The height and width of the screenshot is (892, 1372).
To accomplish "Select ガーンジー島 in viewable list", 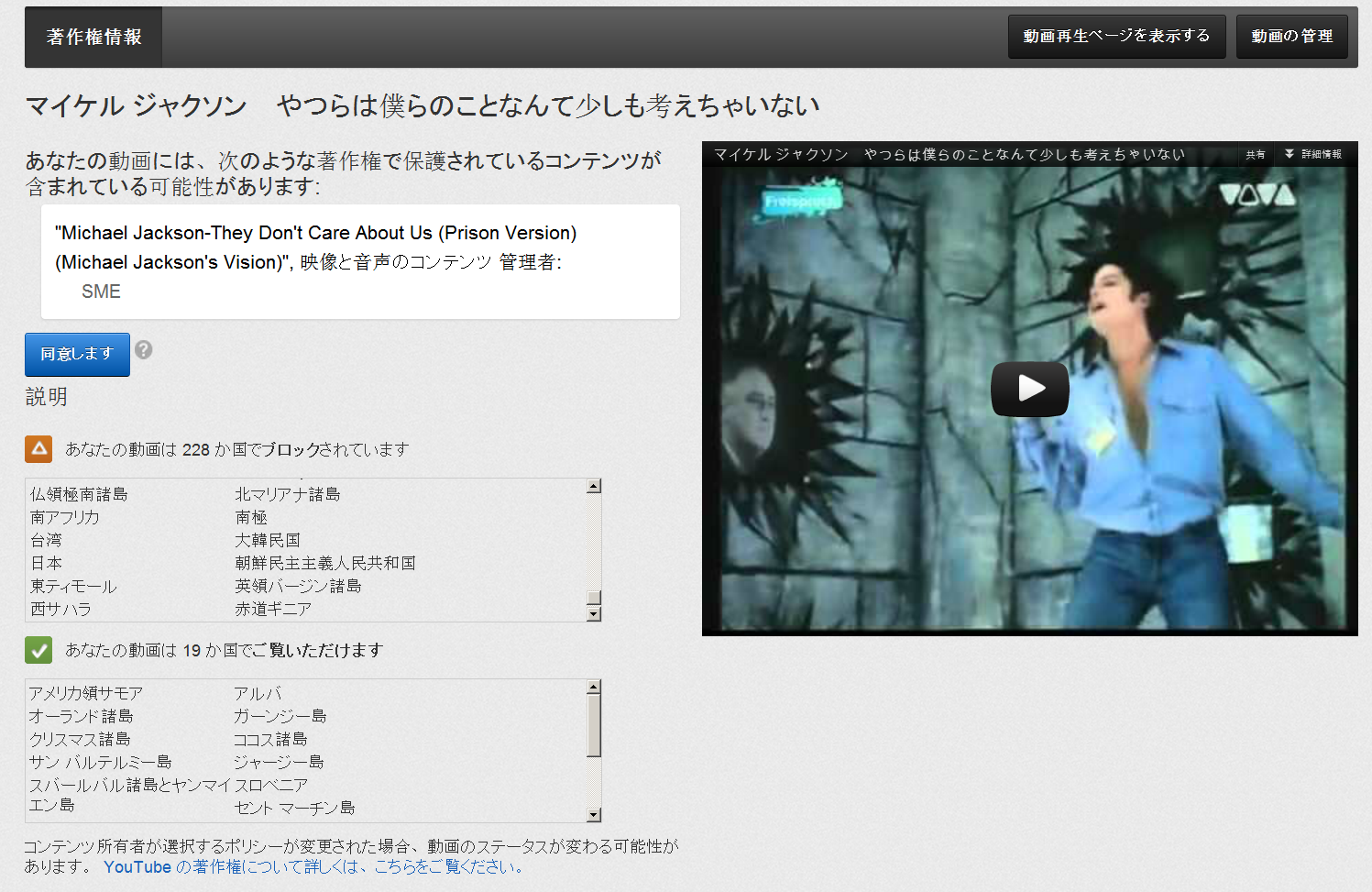I will pos(280,716).
